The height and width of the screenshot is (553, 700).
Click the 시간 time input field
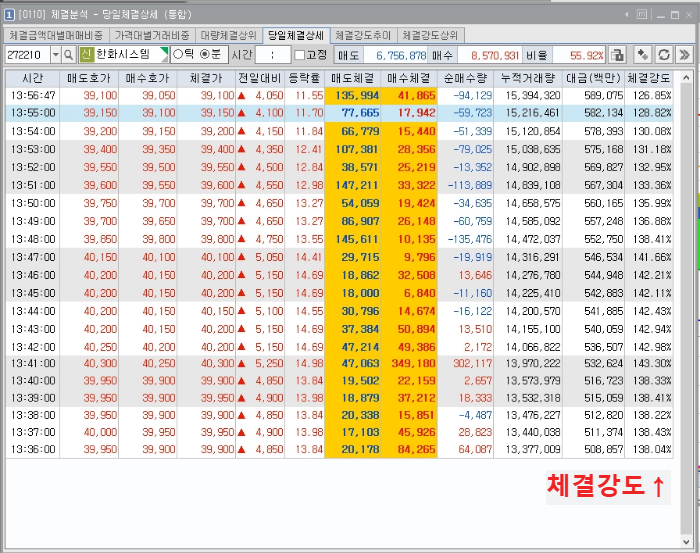(273, 55)
